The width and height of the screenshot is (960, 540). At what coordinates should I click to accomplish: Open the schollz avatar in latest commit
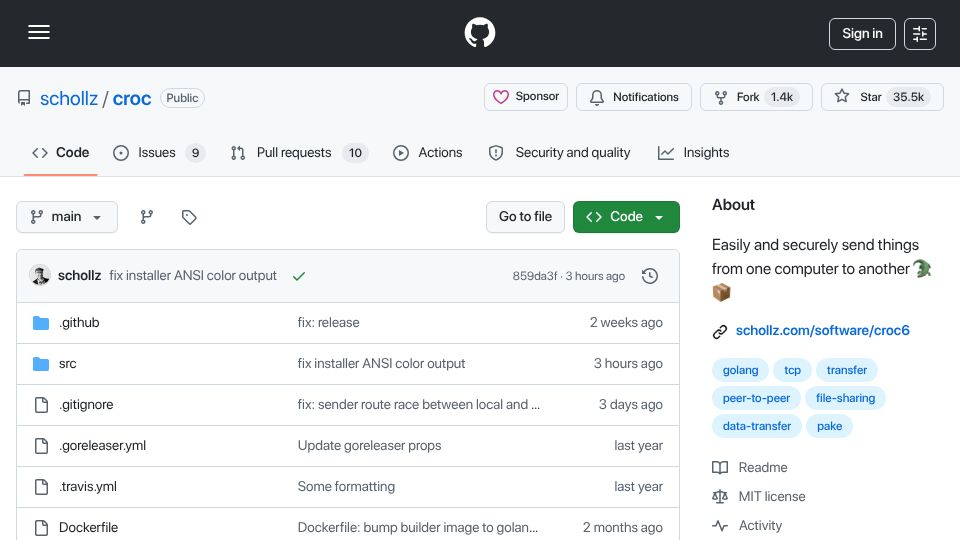pos(40,276)
